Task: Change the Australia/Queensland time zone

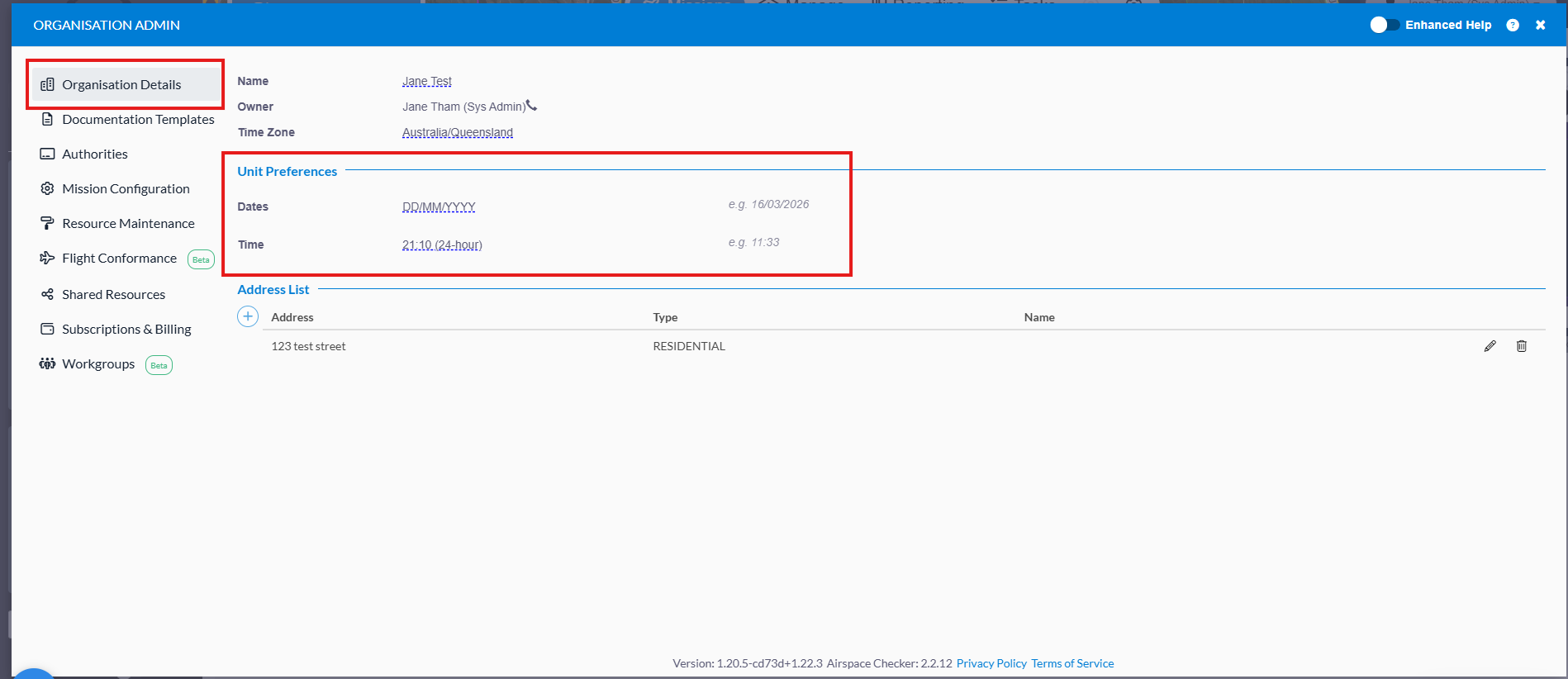Action: (x=458, y=132)
